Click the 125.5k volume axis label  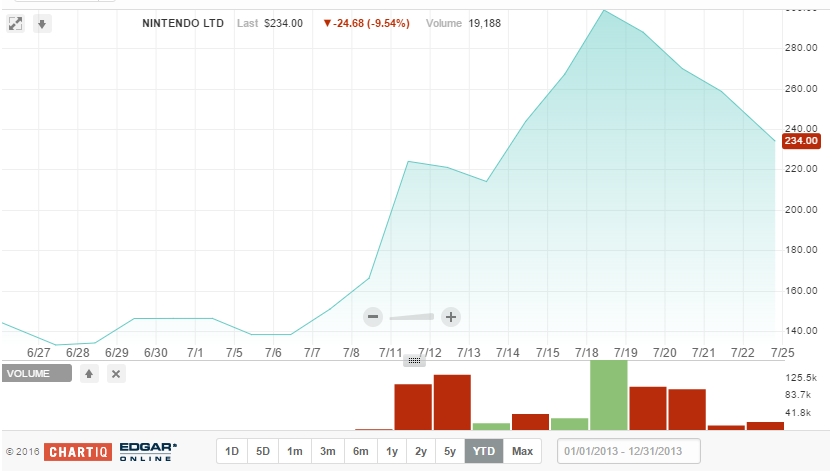801,378
